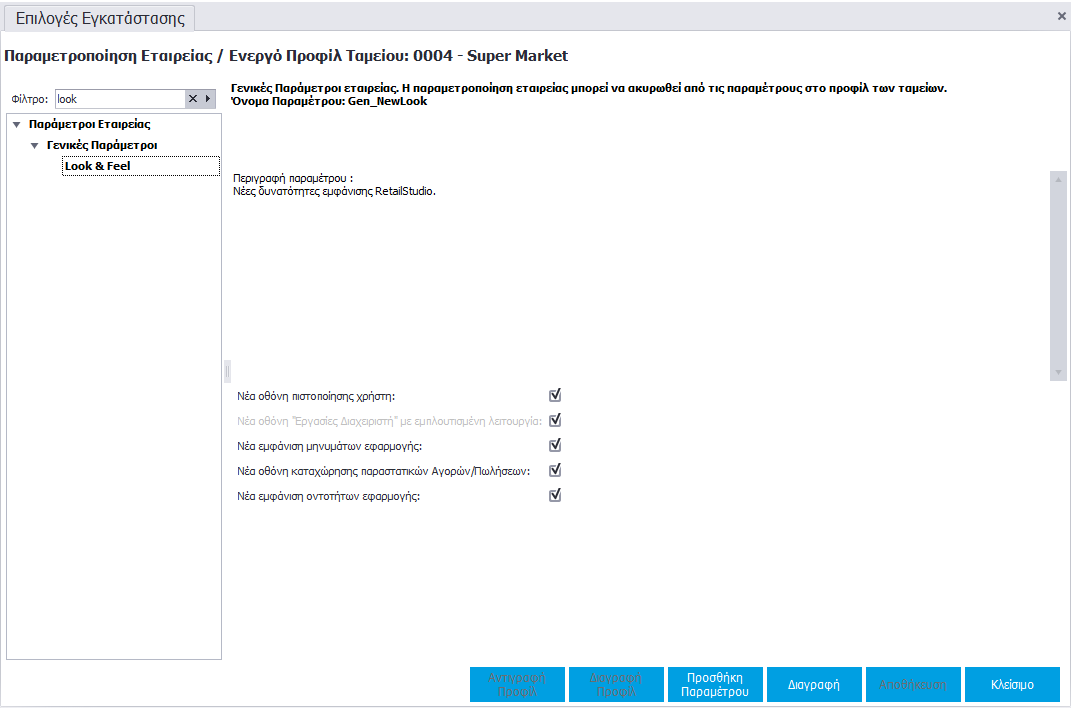
Task: Disable 'Νέα εμφάνιση οντοτήτων εφαρμογής' checkbox
Action: [555, 495]
